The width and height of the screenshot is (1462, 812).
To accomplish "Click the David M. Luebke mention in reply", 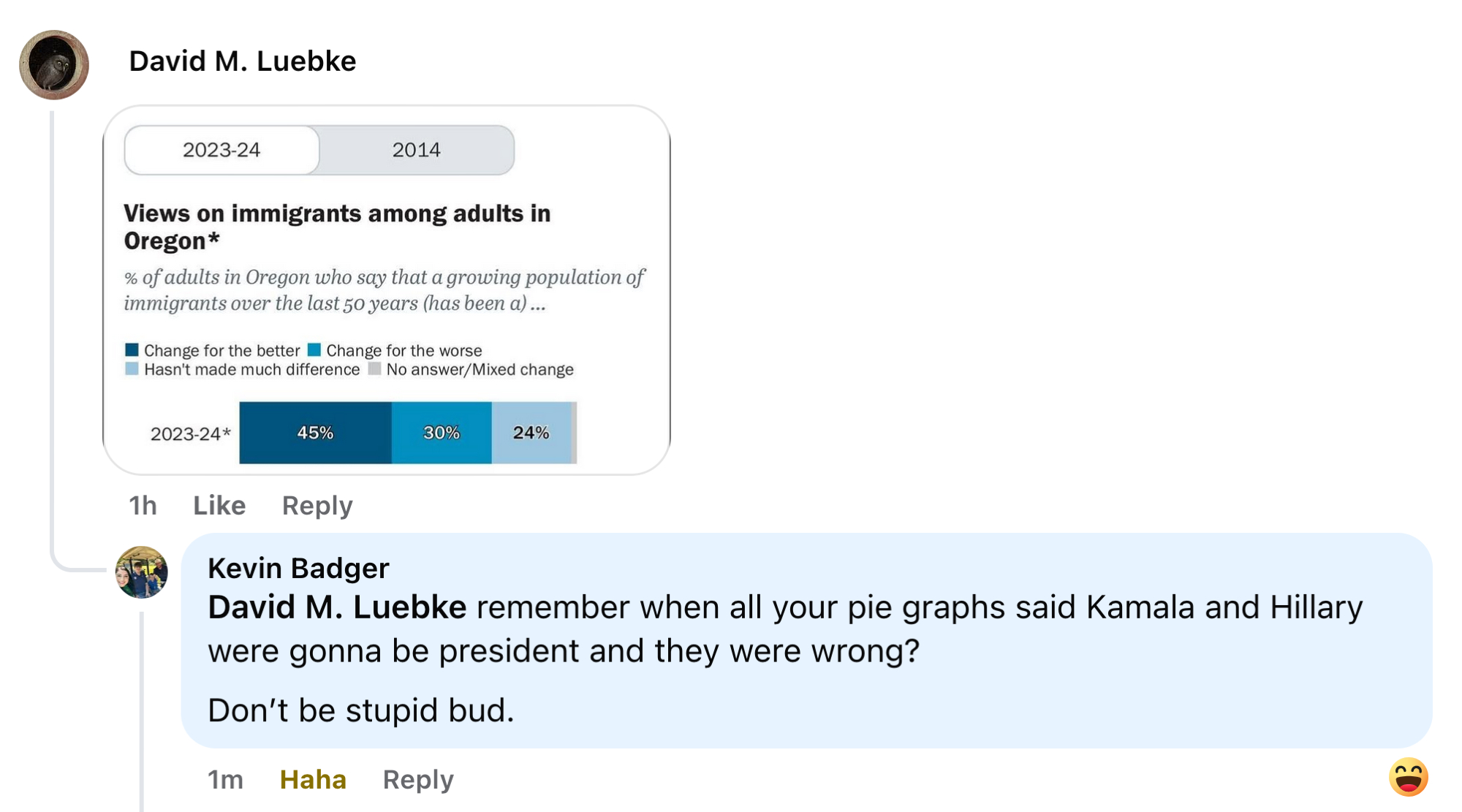I will [337, 607].
